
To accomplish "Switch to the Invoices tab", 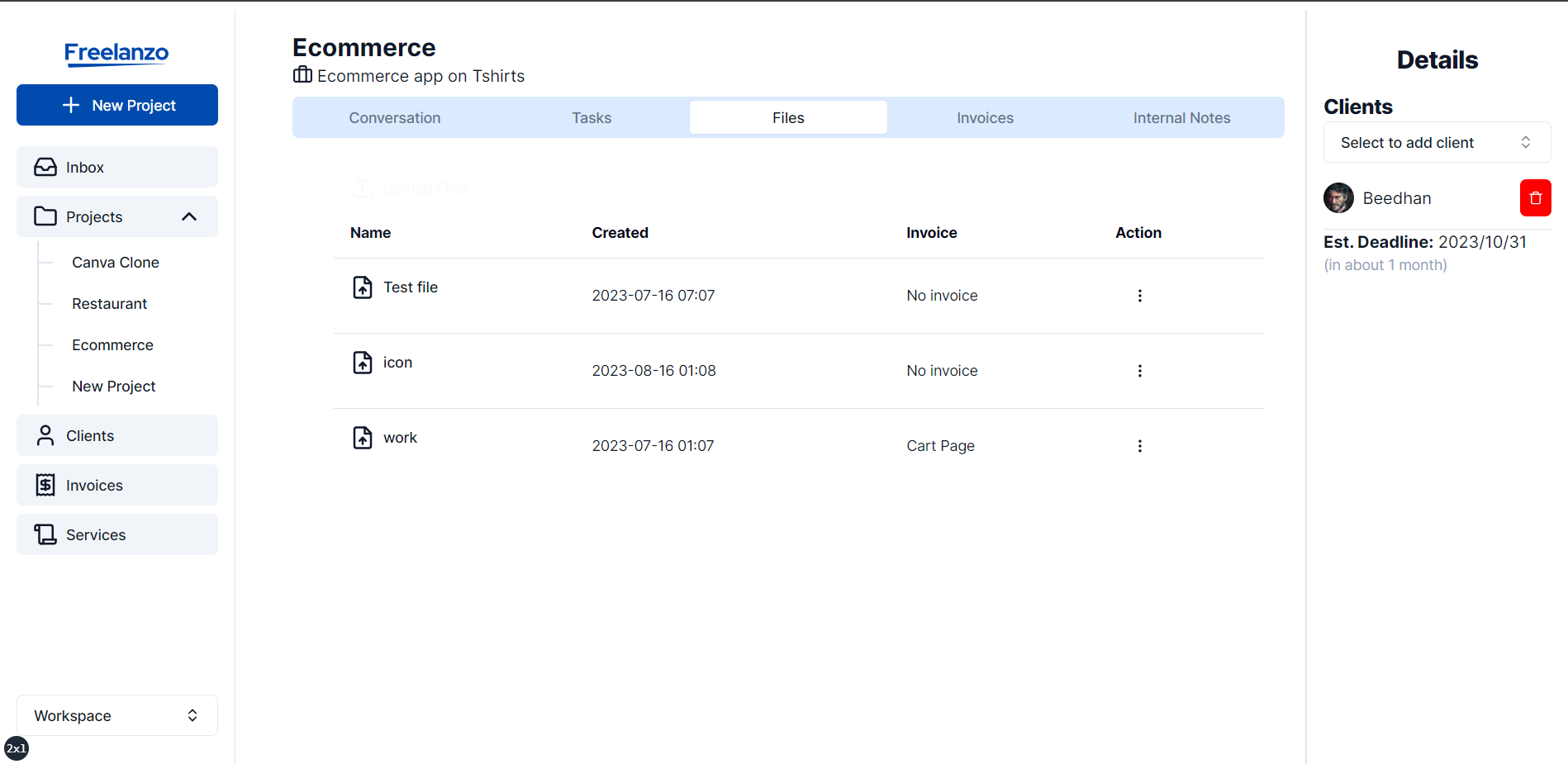I will click(x=985, y=118).
